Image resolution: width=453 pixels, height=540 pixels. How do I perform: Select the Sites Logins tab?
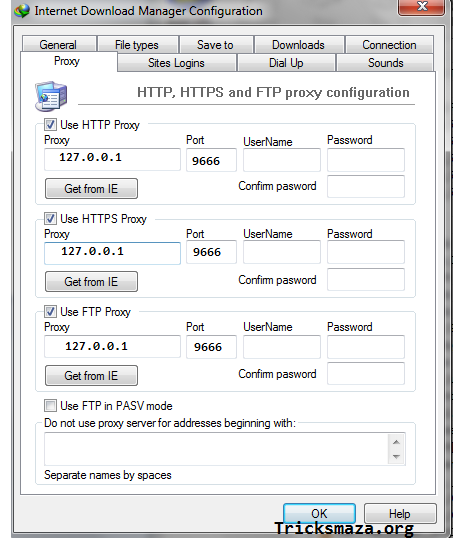[176, 63]
